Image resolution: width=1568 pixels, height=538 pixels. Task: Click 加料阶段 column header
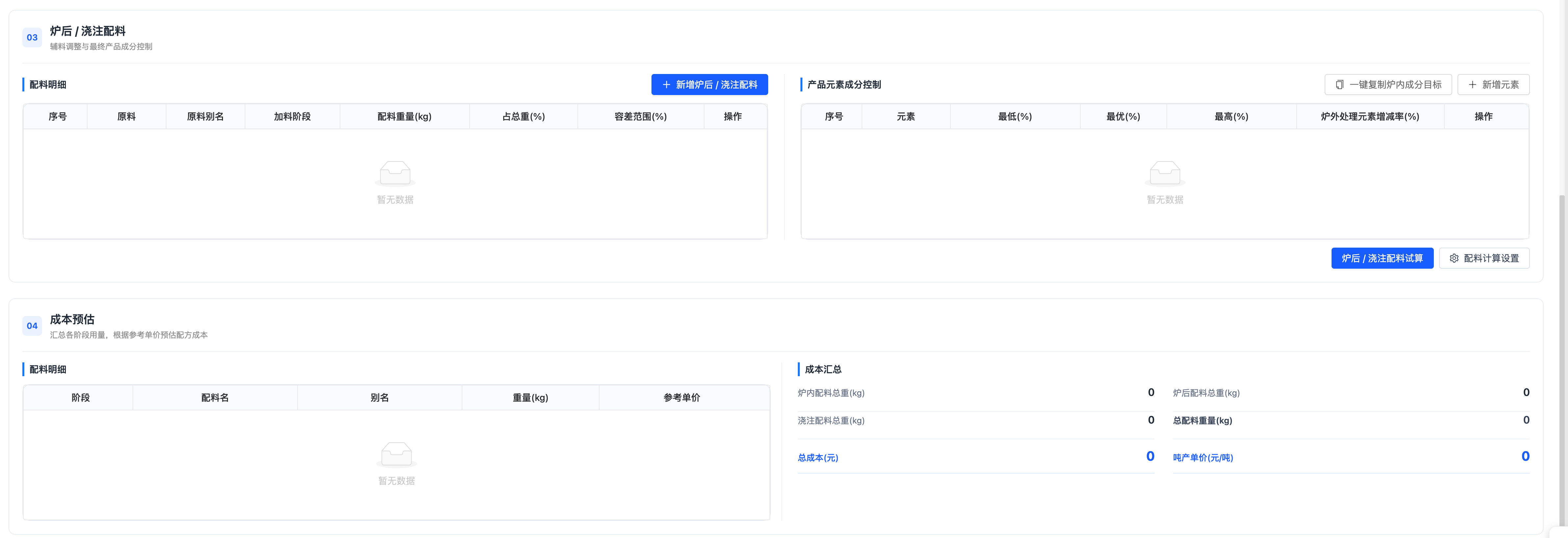click(292, 116)
